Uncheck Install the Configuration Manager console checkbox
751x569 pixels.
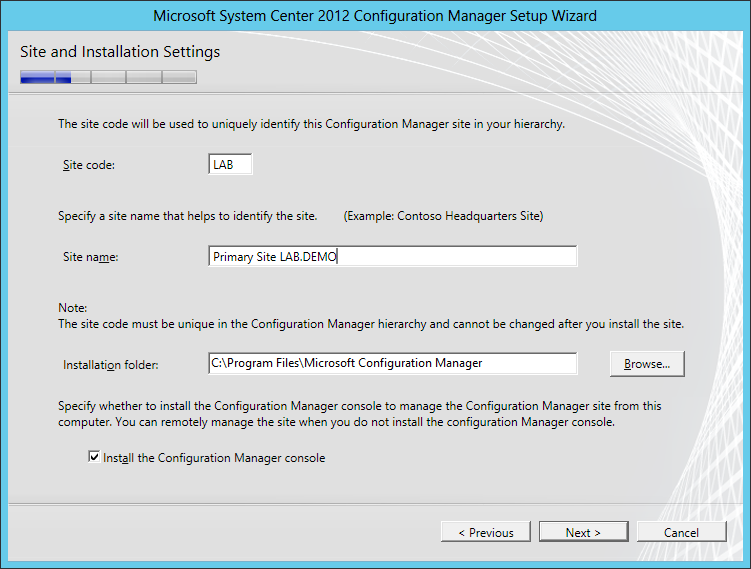[94, 458]
